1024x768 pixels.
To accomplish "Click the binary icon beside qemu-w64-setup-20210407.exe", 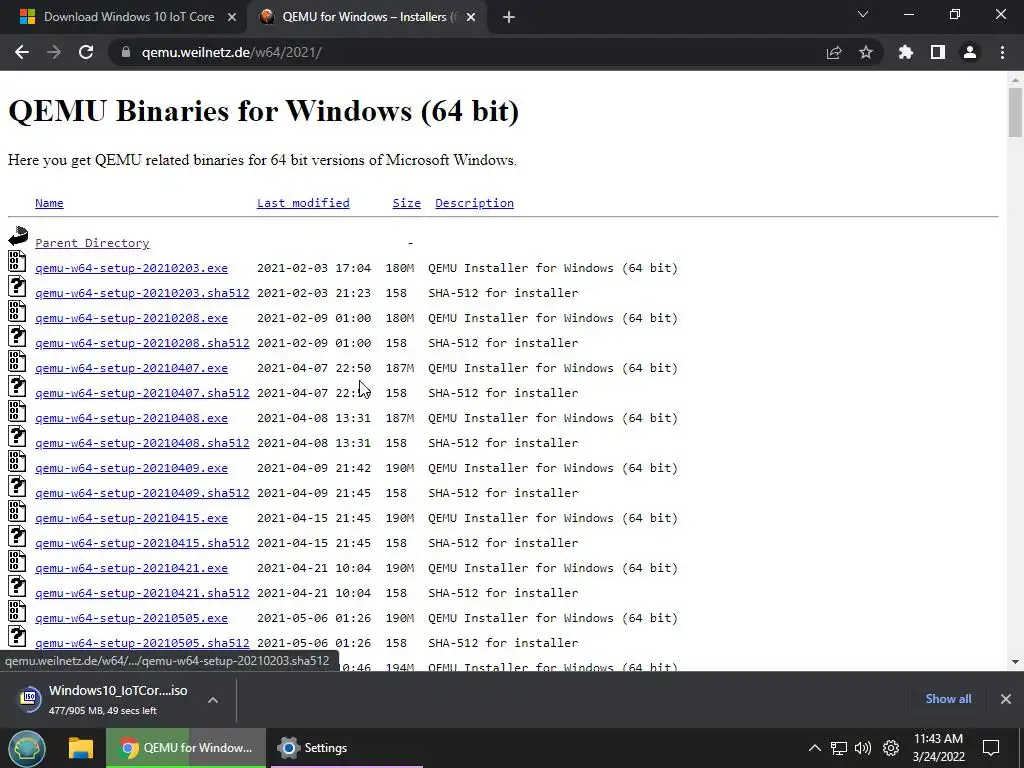I will (17, 361).
